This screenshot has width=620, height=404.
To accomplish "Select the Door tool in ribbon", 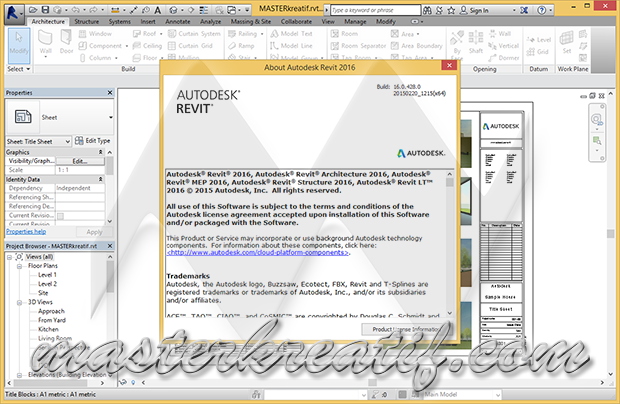I will [x=66, y=43].
